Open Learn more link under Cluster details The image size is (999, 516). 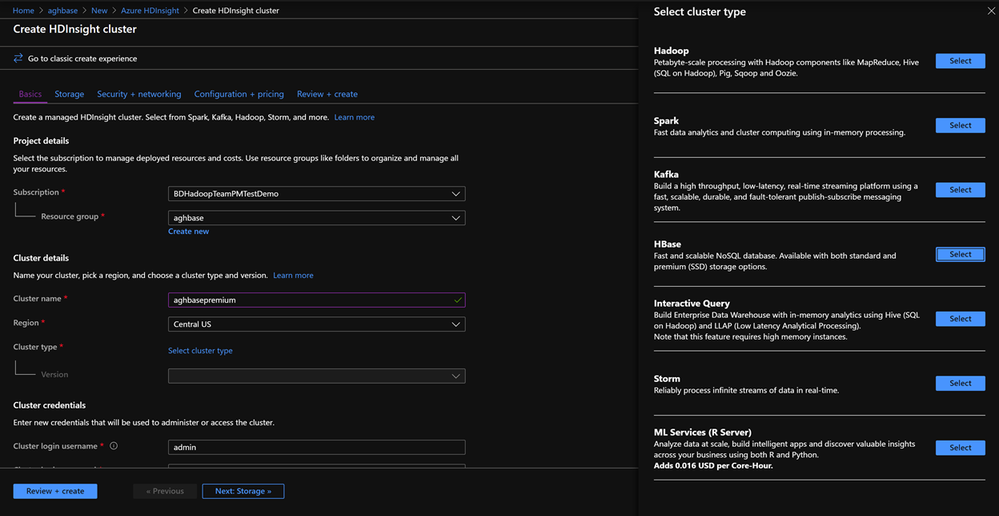293,276
